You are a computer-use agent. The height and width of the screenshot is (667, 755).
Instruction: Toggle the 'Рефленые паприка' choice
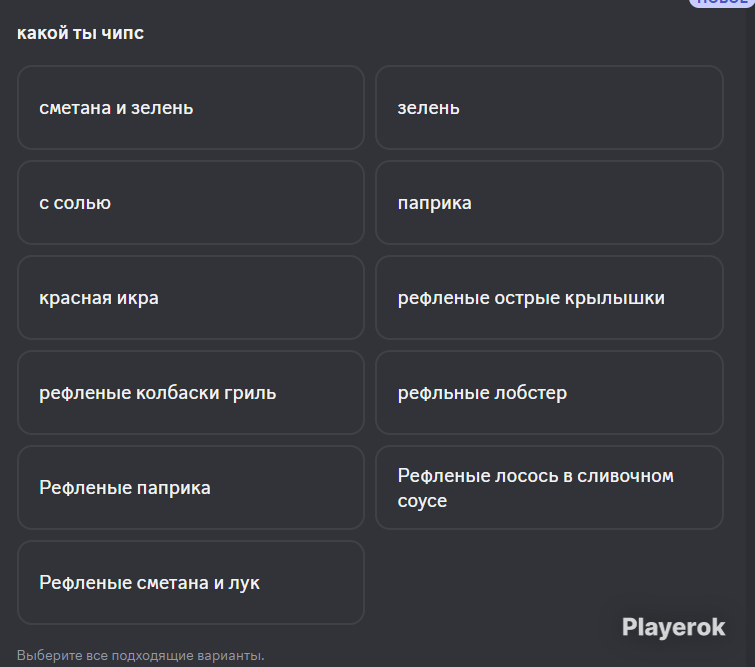(x=191, y=487)
